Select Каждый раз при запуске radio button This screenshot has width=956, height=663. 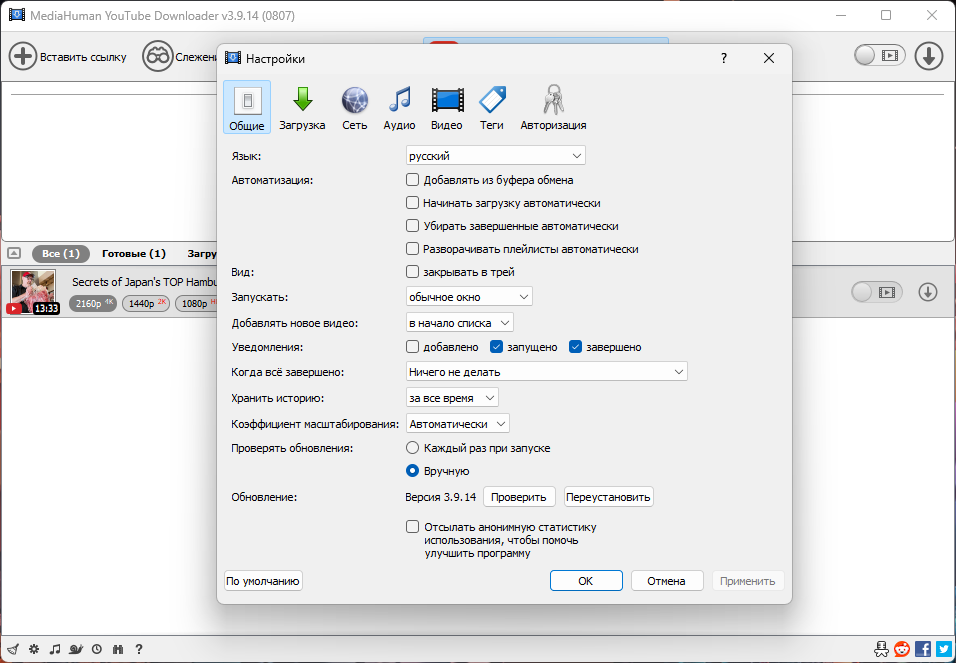coord(413,448)
